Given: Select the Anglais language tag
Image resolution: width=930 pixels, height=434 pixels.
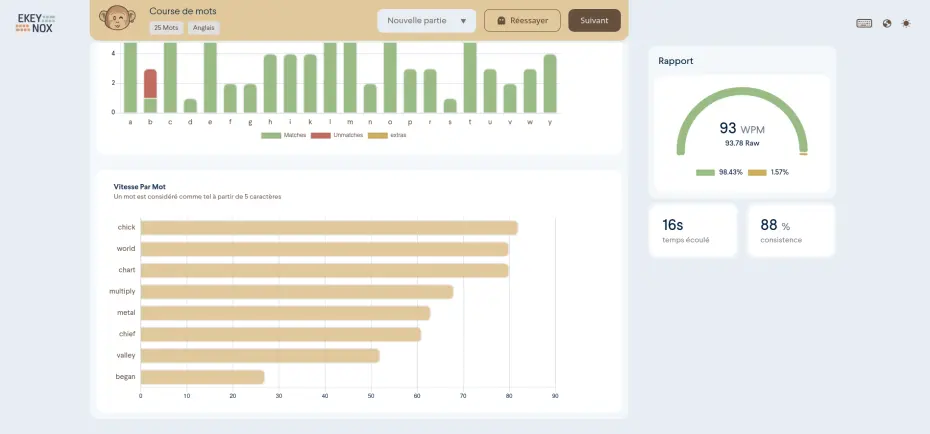Looking at the screenshot, I should click(x=203, y=28).
